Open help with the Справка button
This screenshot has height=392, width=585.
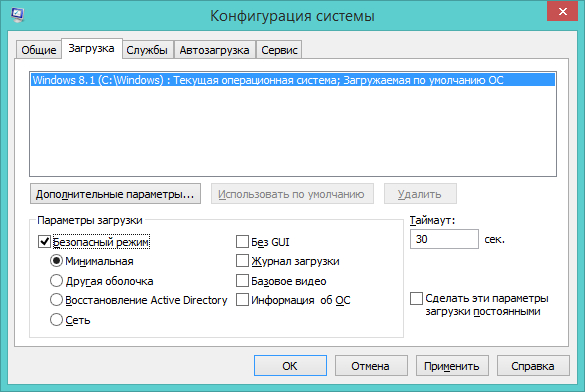tap(533, 366)
